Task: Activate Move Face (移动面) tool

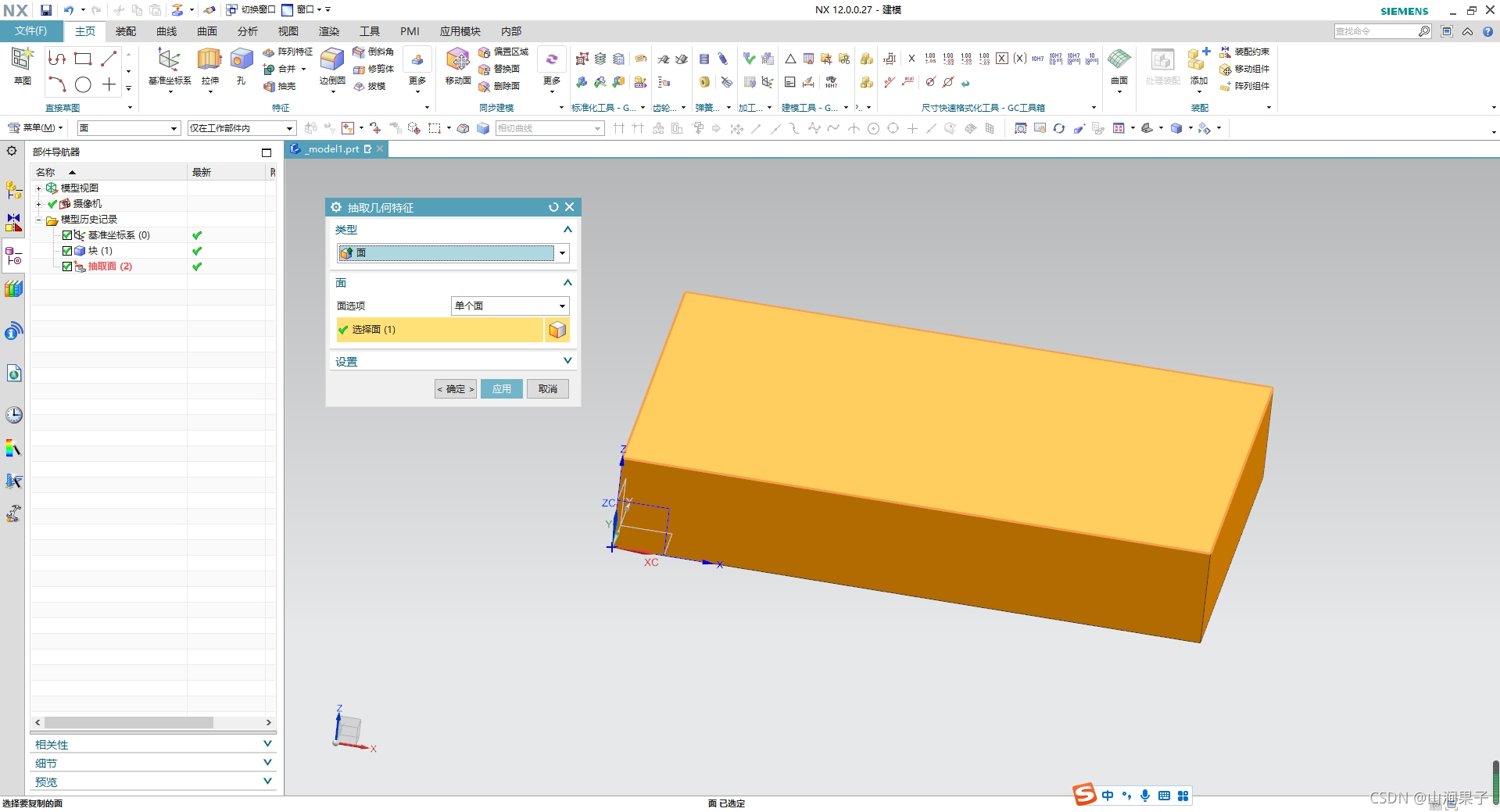Action: coord(458,66)
